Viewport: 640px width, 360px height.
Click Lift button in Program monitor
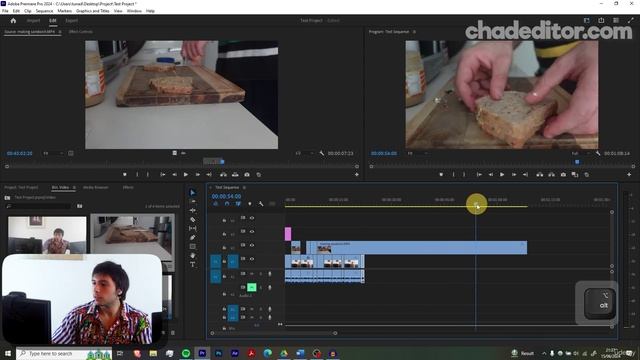coord(540,175)
